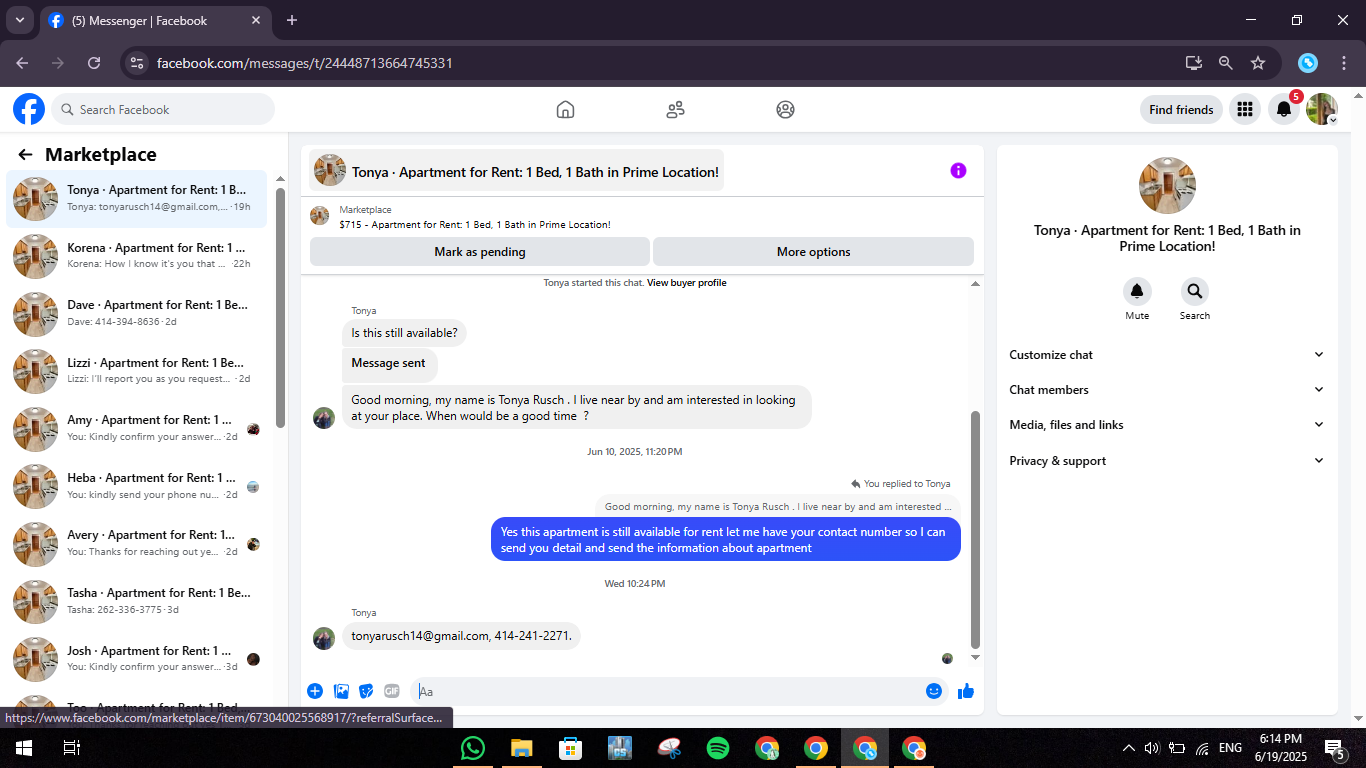Expand Chat members section

pos(1167,390)
